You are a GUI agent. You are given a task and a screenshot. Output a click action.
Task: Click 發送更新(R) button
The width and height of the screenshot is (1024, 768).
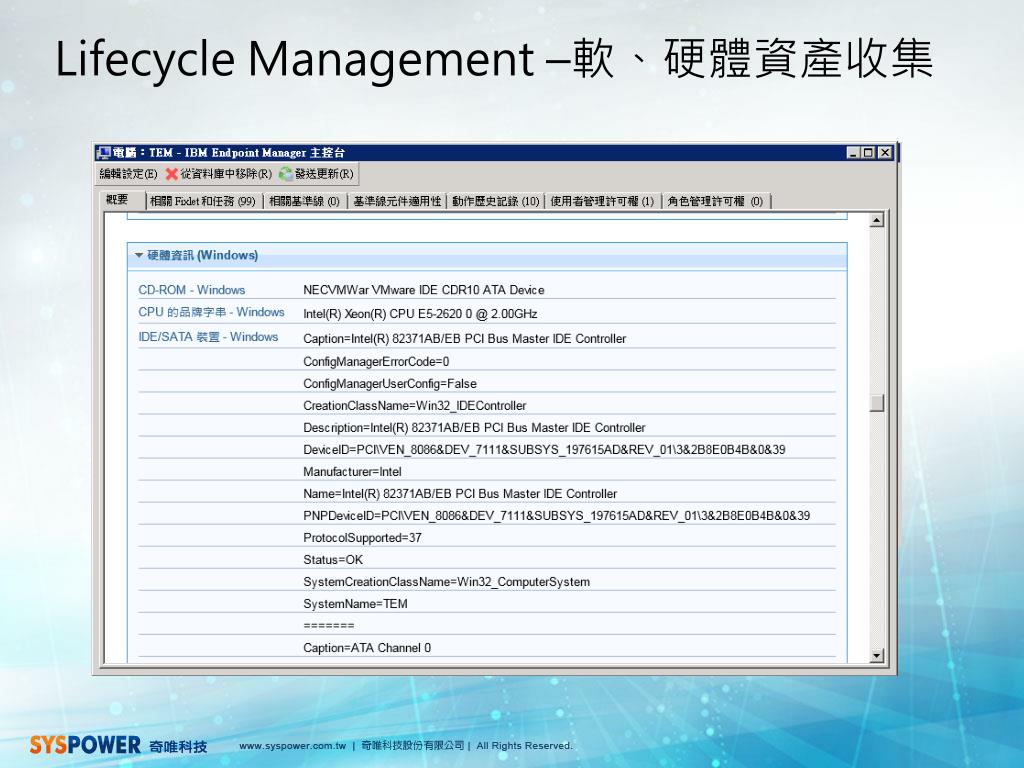click(316, 174)
